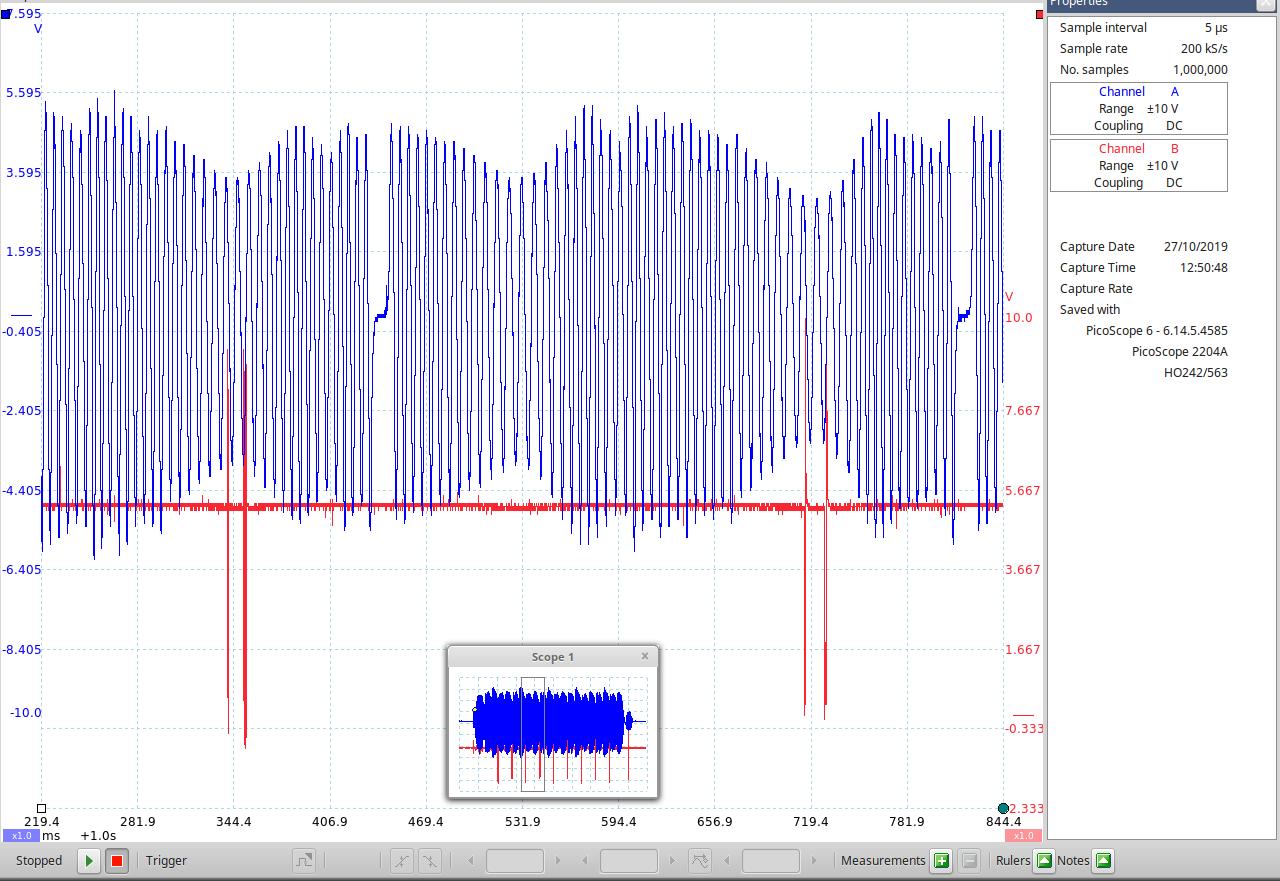This screenshot has width=1280, height=881.
Task: Select the Channel B properties box
Action: [x=1138, y=165]
